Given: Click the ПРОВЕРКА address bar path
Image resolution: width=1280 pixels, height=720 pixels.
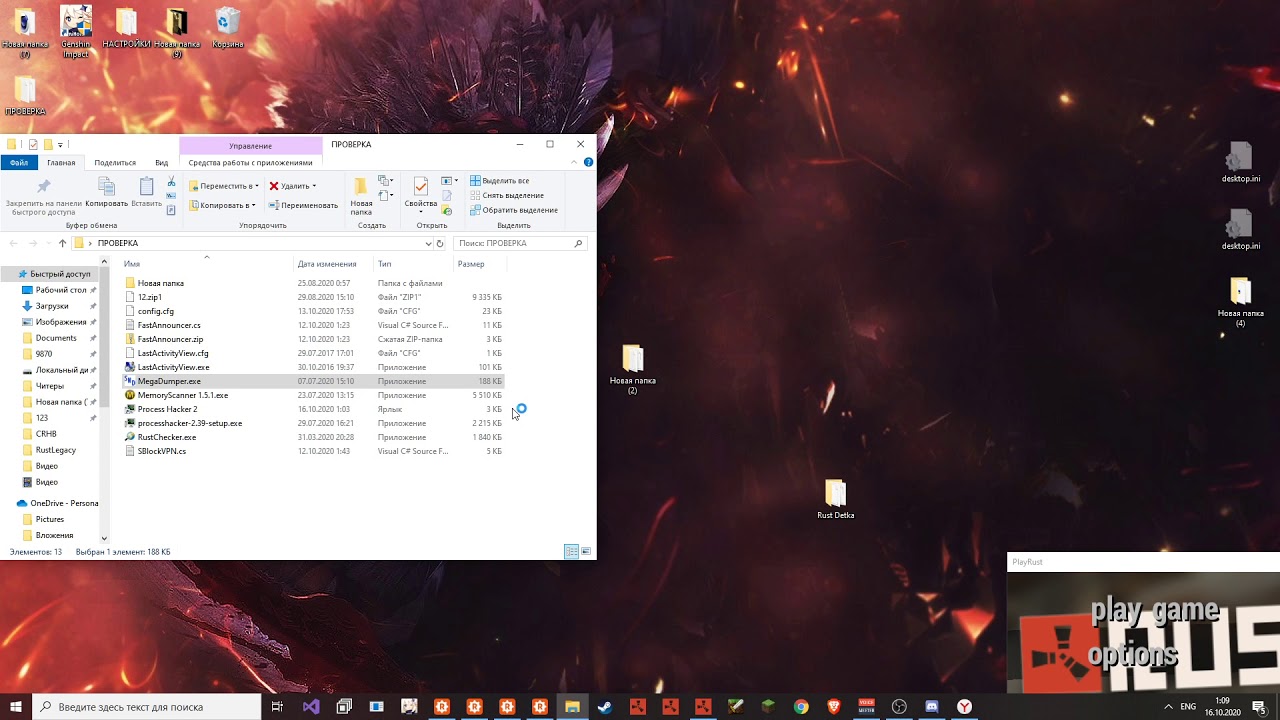Looking at the screenshot, I should click(118, 243).
